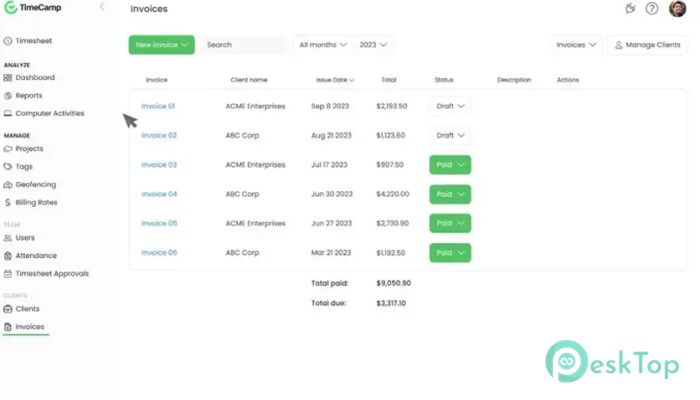
Task: Open the 2023 year dropdown
Action: pyautogui.click(x=373, y=45)
